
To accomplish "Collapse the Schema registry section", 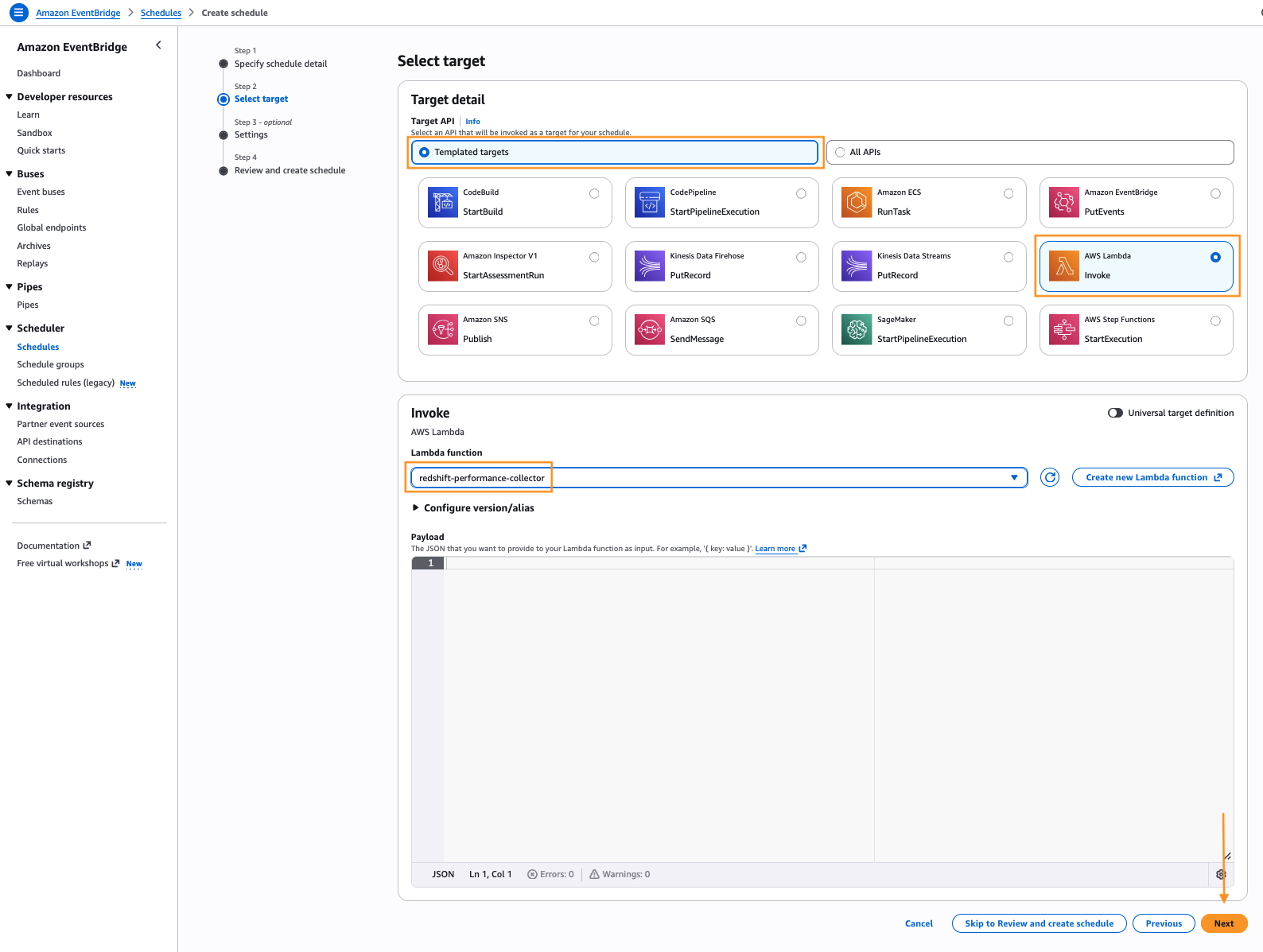I will [x=9, y=483].
